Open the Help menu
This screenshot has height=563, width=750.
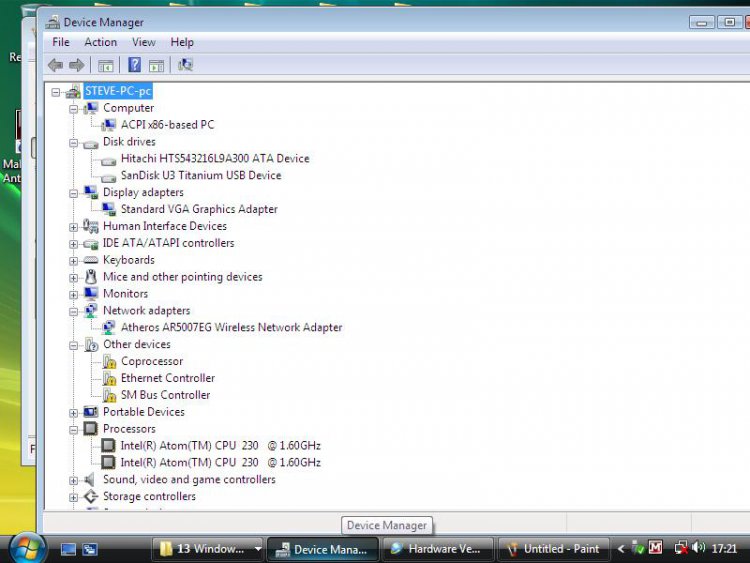(x=182, y=42)
